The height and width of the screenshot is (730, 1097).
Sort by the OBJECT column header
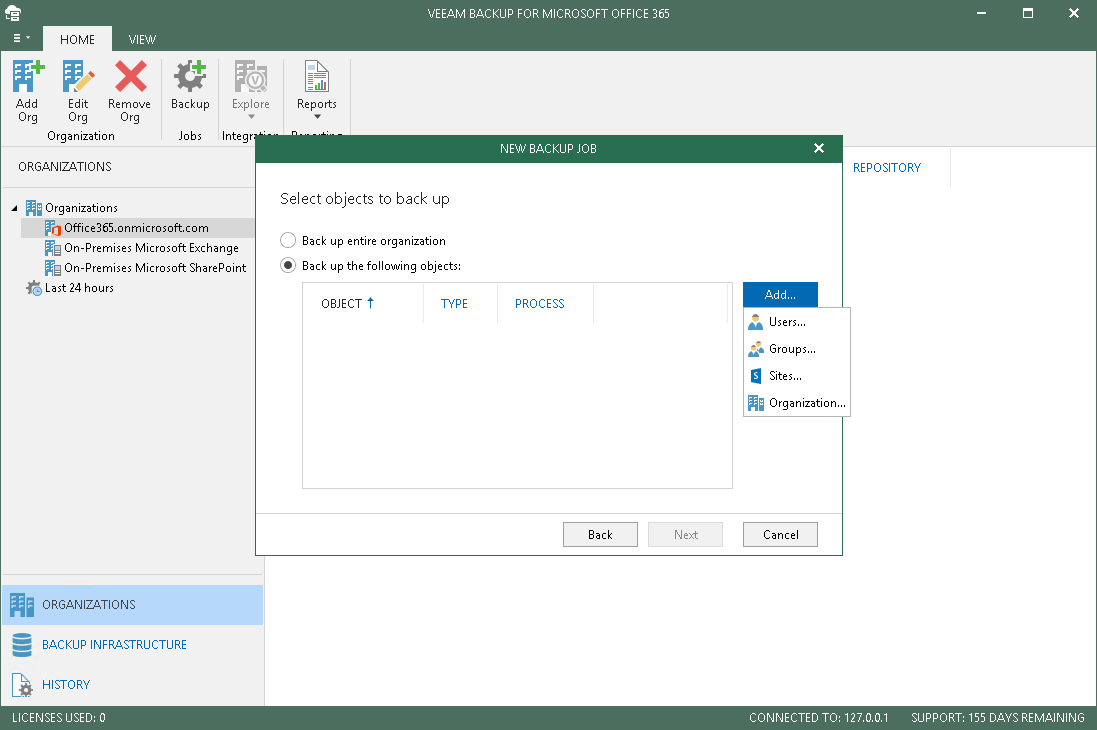pos(347,304)
